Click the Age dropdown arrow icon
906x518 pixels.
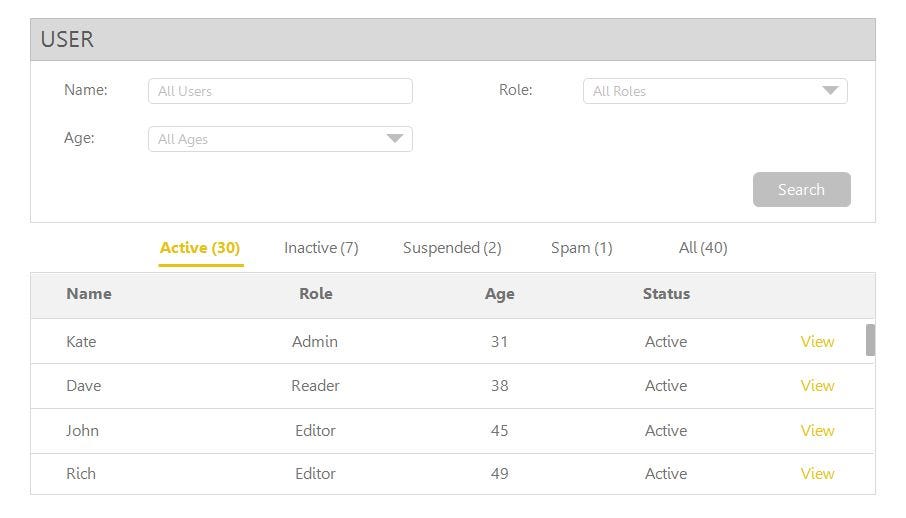pyautogui.click(x=395, y=139)
